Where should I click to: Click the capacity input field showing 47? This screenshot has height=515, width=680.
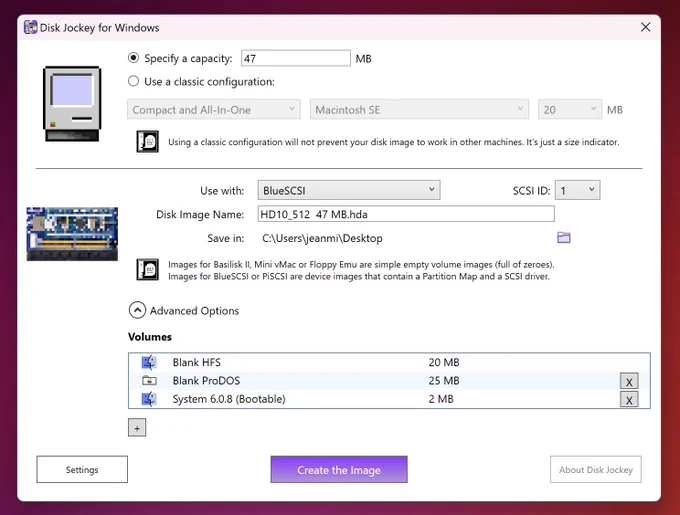point(296,58)
